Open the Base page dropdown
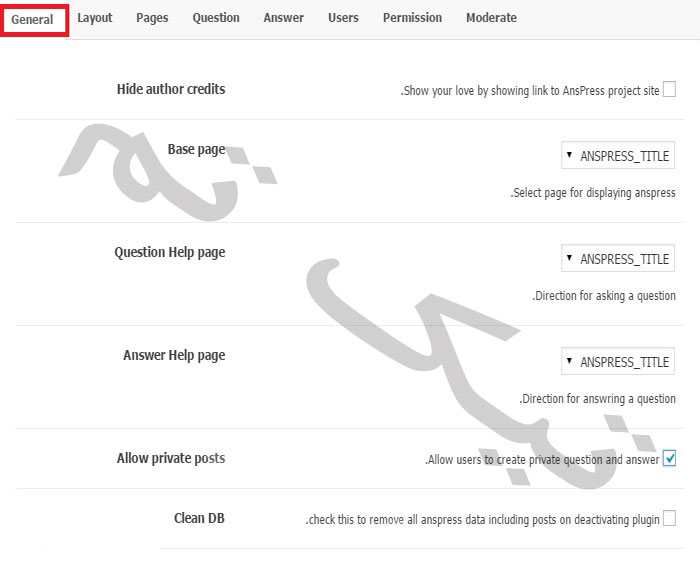Viewport: 700px width, 562px height. (x=618, y=155)
